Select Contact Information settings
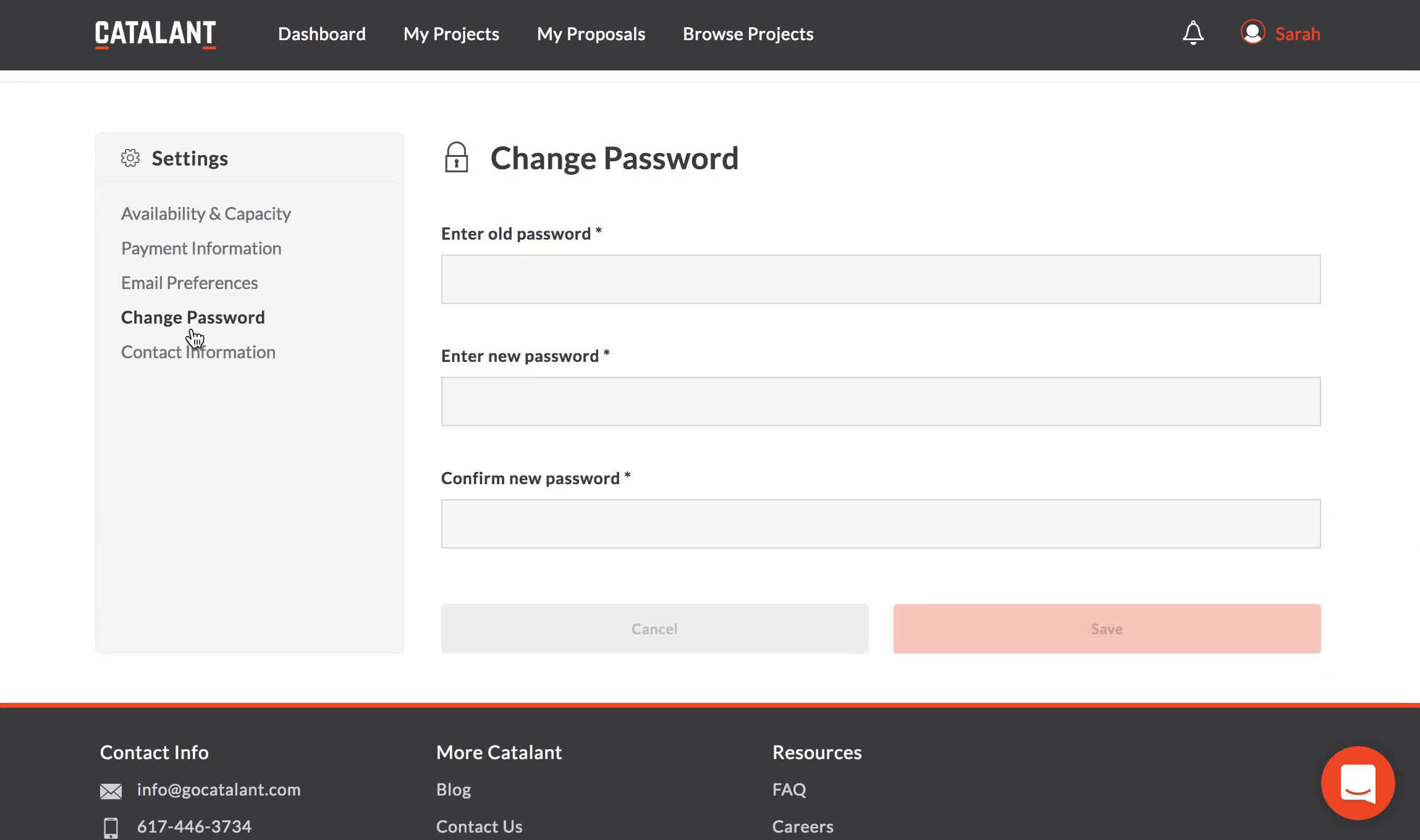 (x=198, y=352)
